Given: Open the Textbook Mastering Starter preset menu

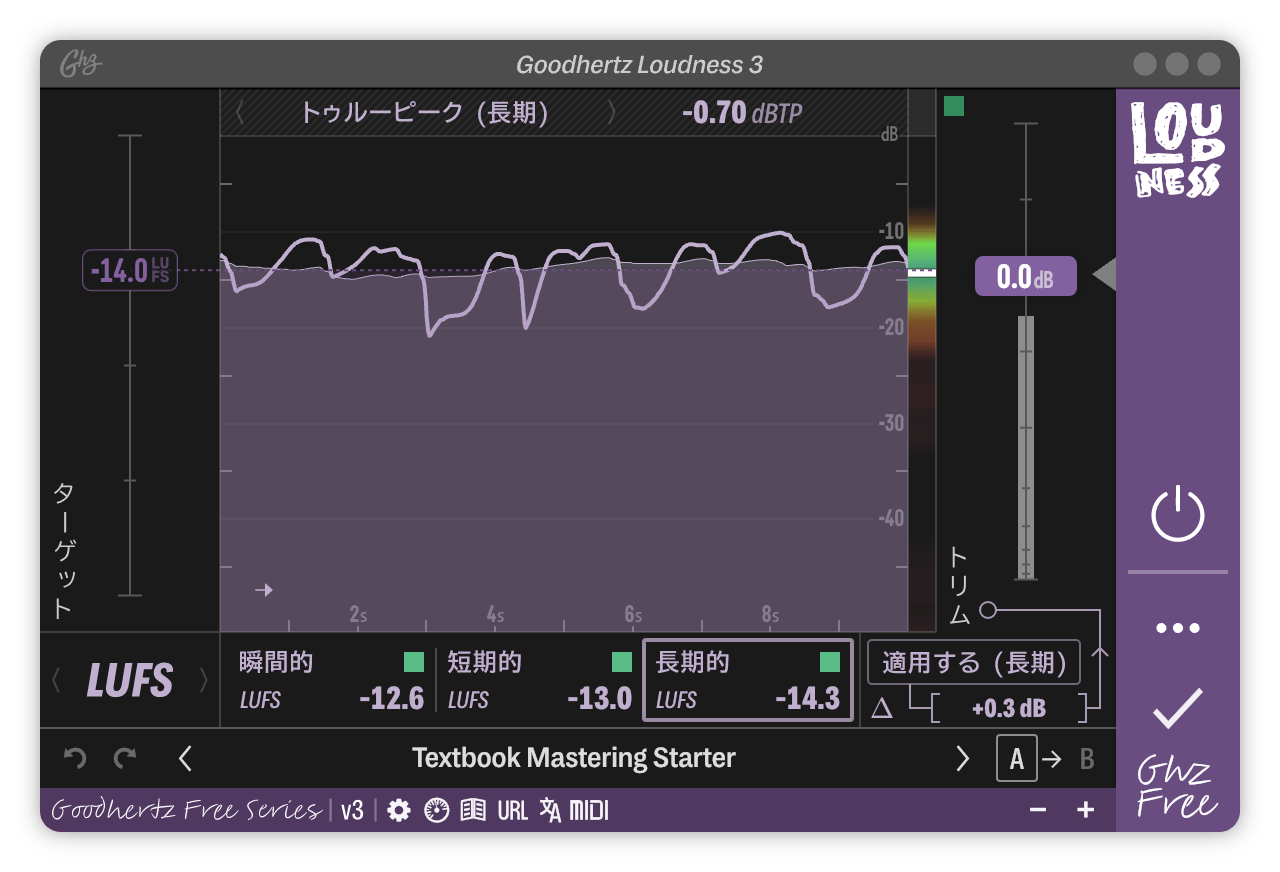Looking at the screenshot, I should tap(574, 758).
